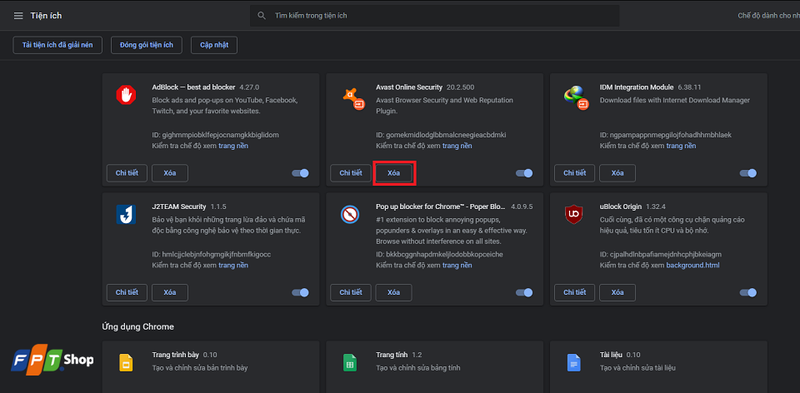This screenshot has height=393, width=800.
Task: Click the Tiện ích page title
Action: click(46, 16)
